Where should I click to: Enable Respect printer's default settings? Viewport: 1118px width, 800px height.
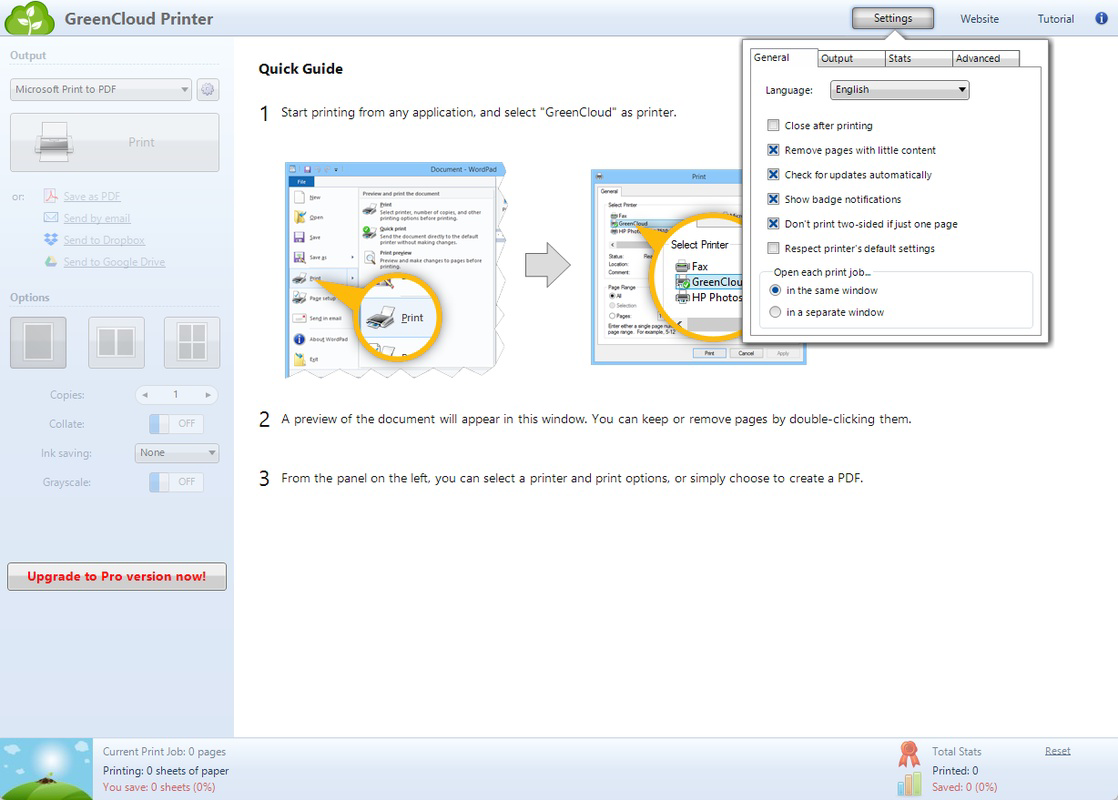tap(773, 248)
